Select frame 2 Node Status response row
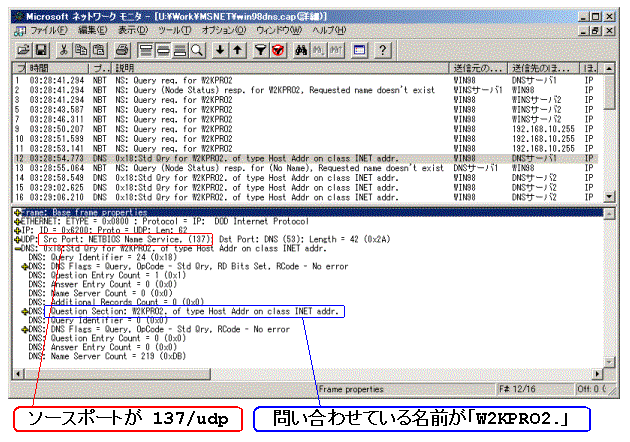The height and width of the screenshot is (442, 630). click(x=306, y=90)
